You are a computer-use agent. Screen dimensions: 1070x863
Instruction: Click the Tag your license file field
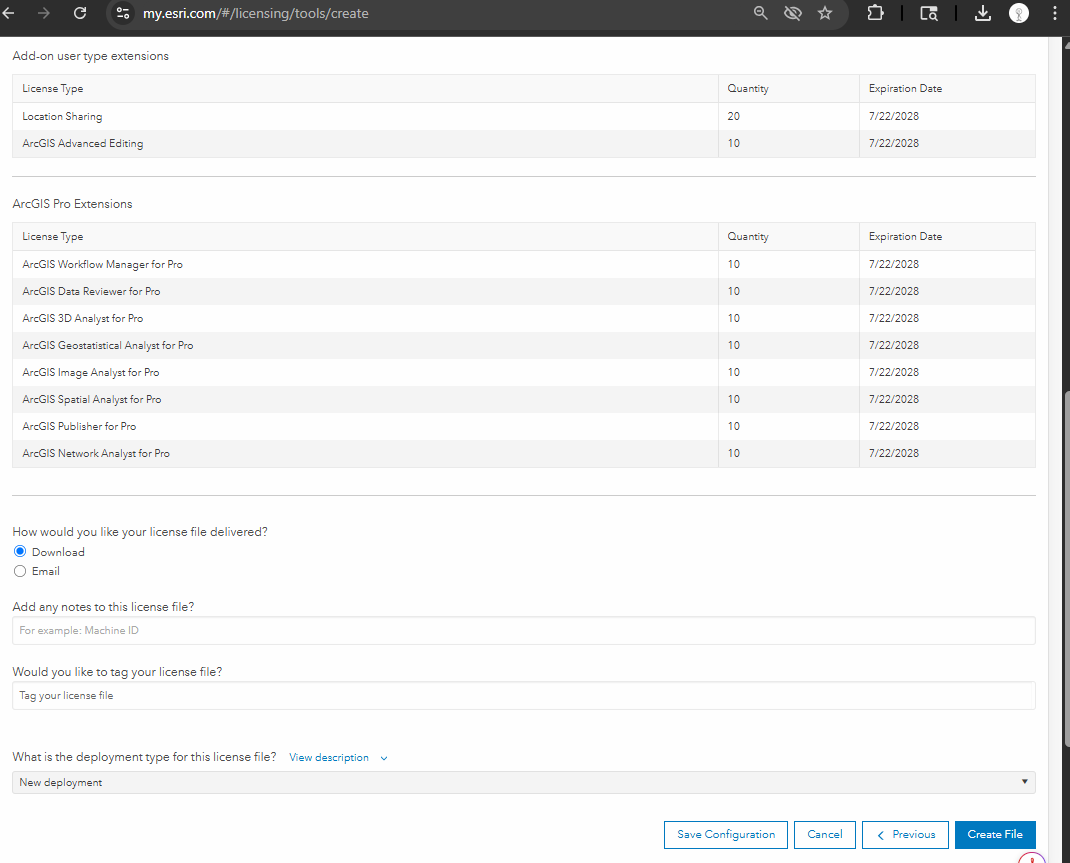523,696
